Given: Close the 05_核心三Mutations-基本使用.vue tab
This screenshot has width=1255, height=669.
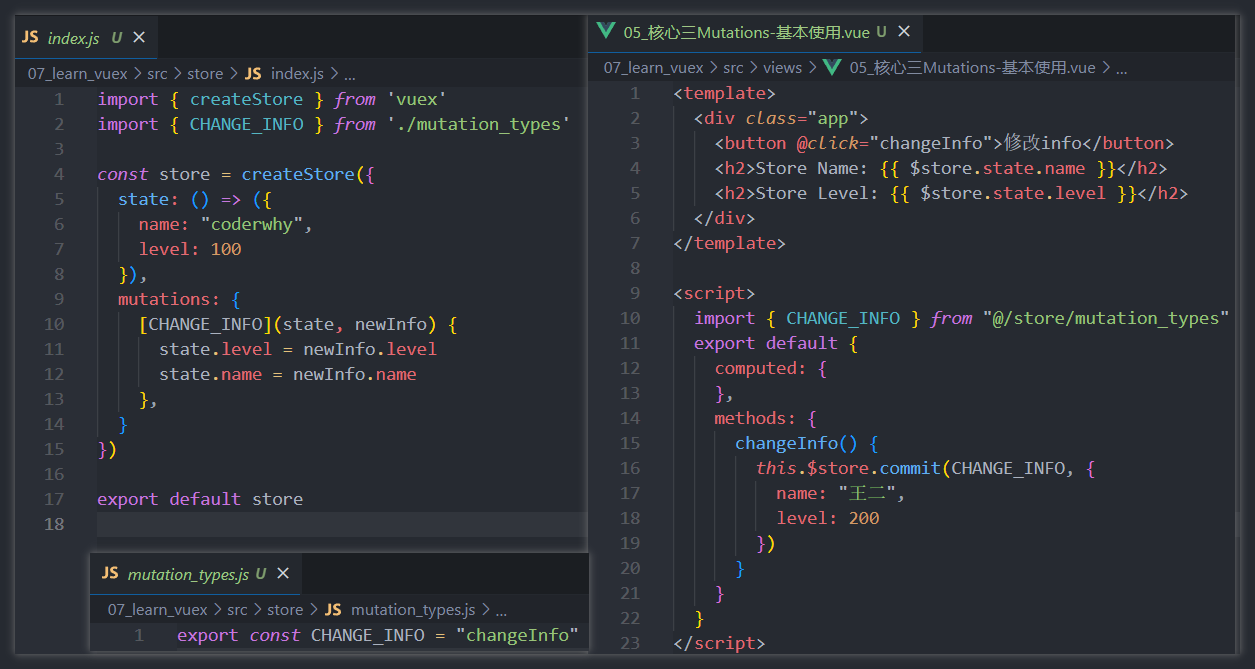Looking at the screenshot, I should pos(904,32).
